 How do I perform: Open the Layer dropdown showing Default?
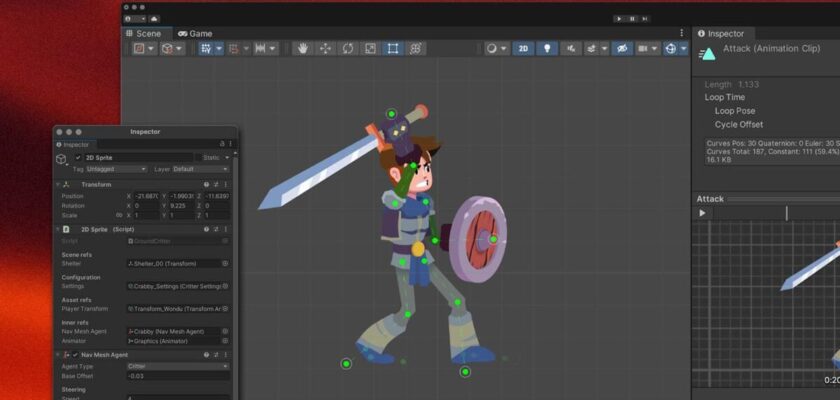[x=200, y=169]
